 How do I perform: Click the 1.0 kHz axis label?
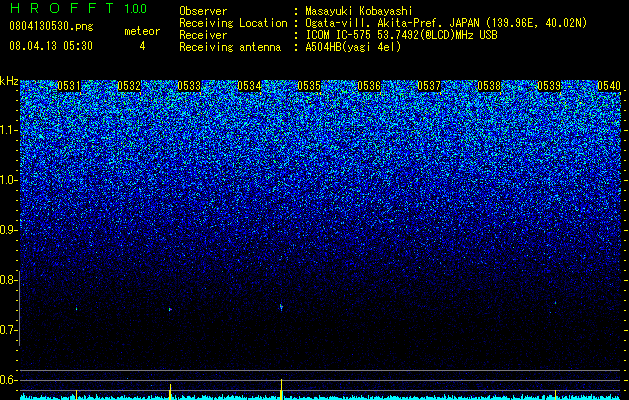[x=9, y=180]
